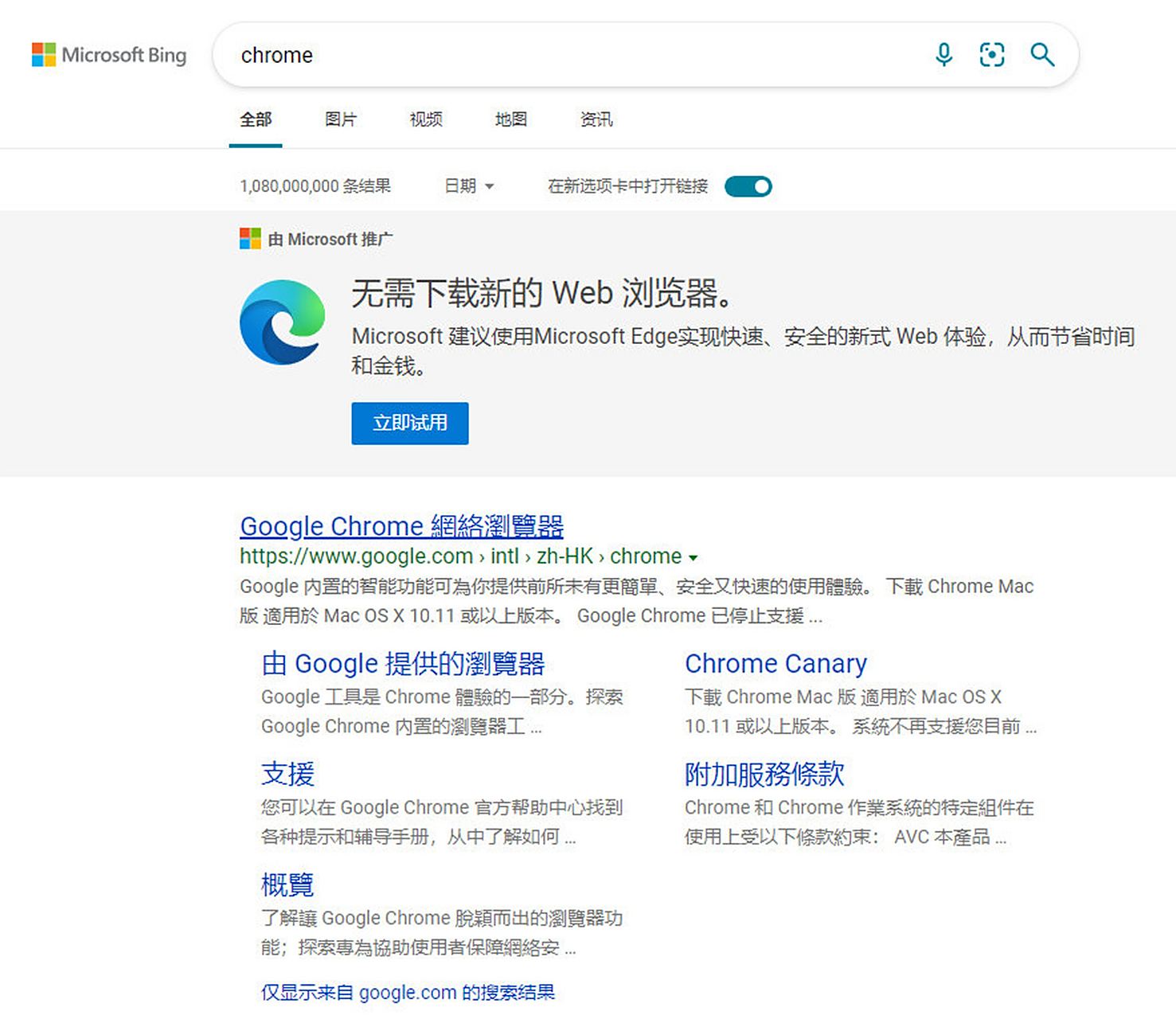Viewport: 1176px width, 1019px height.
Task: Open the Chrome Canary link
Action: pyautogui.click(x=776, y=663)
